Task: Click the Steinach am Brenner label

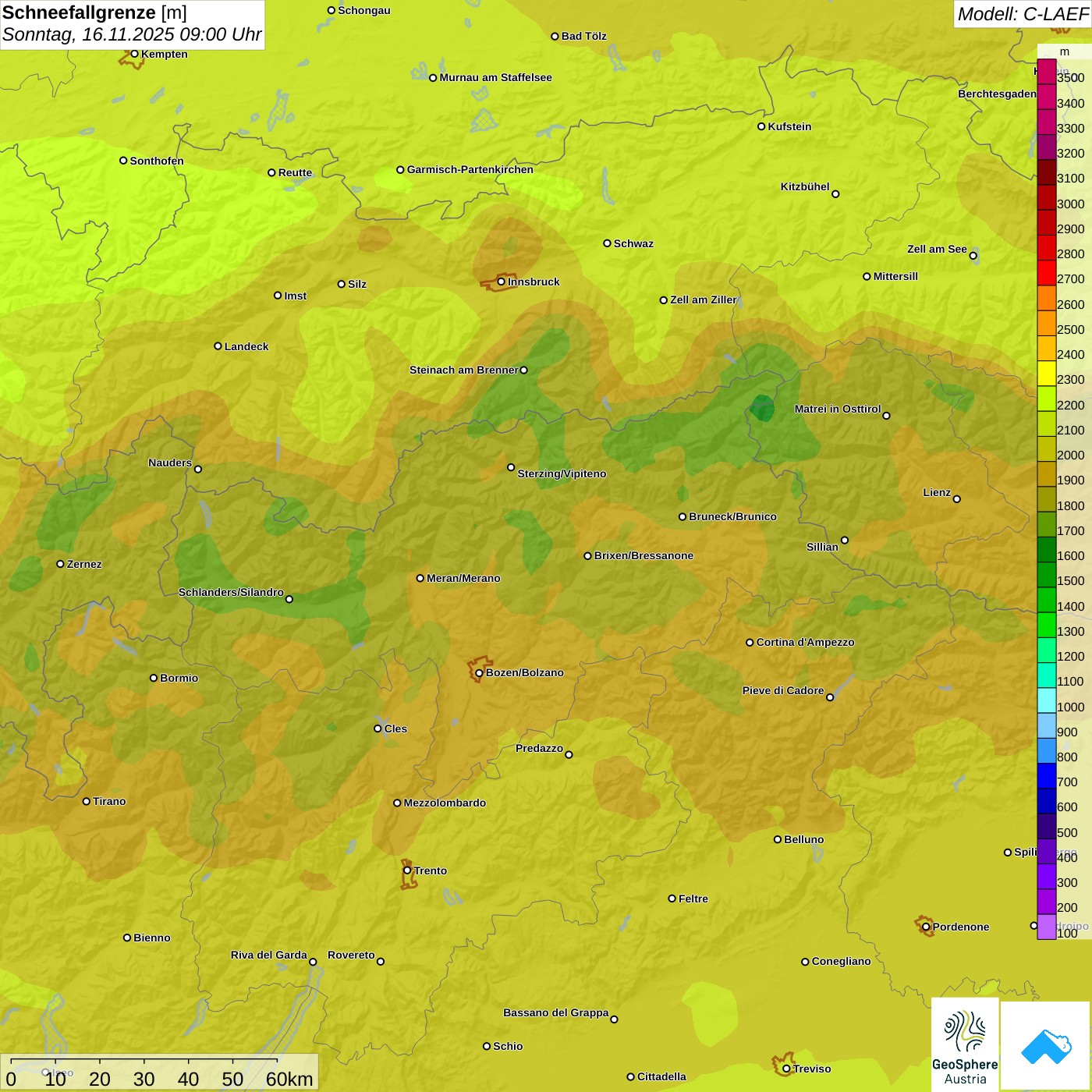Action: (x=464, y=370)
